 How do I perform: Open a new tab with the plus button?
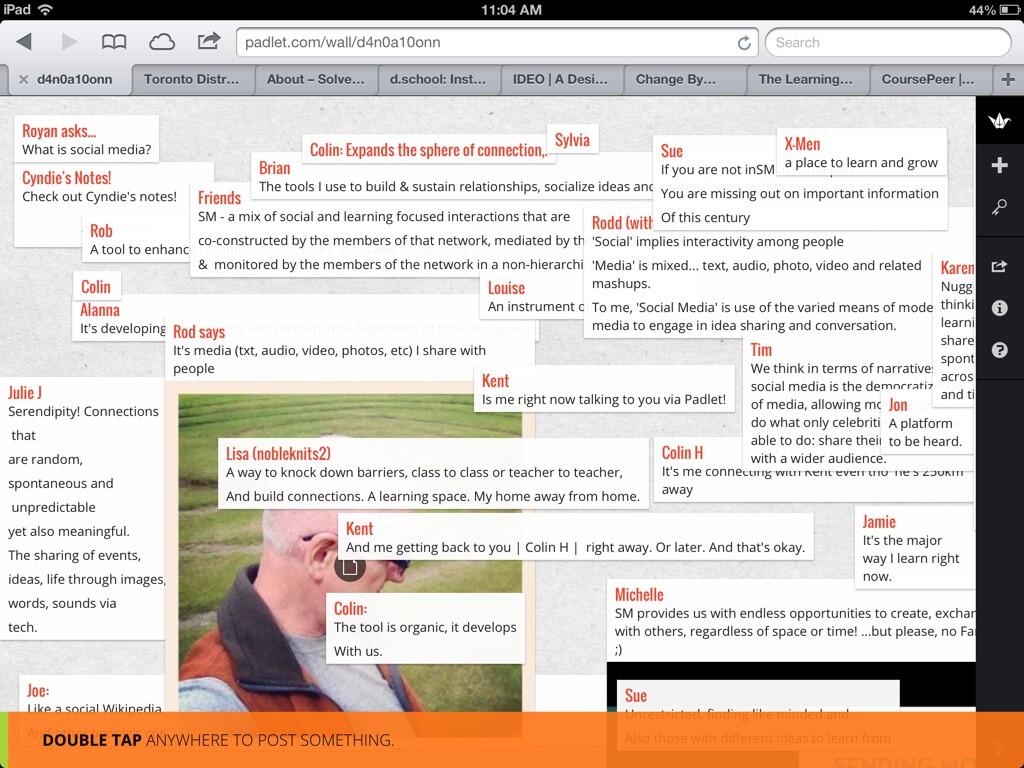(1008, 79)
